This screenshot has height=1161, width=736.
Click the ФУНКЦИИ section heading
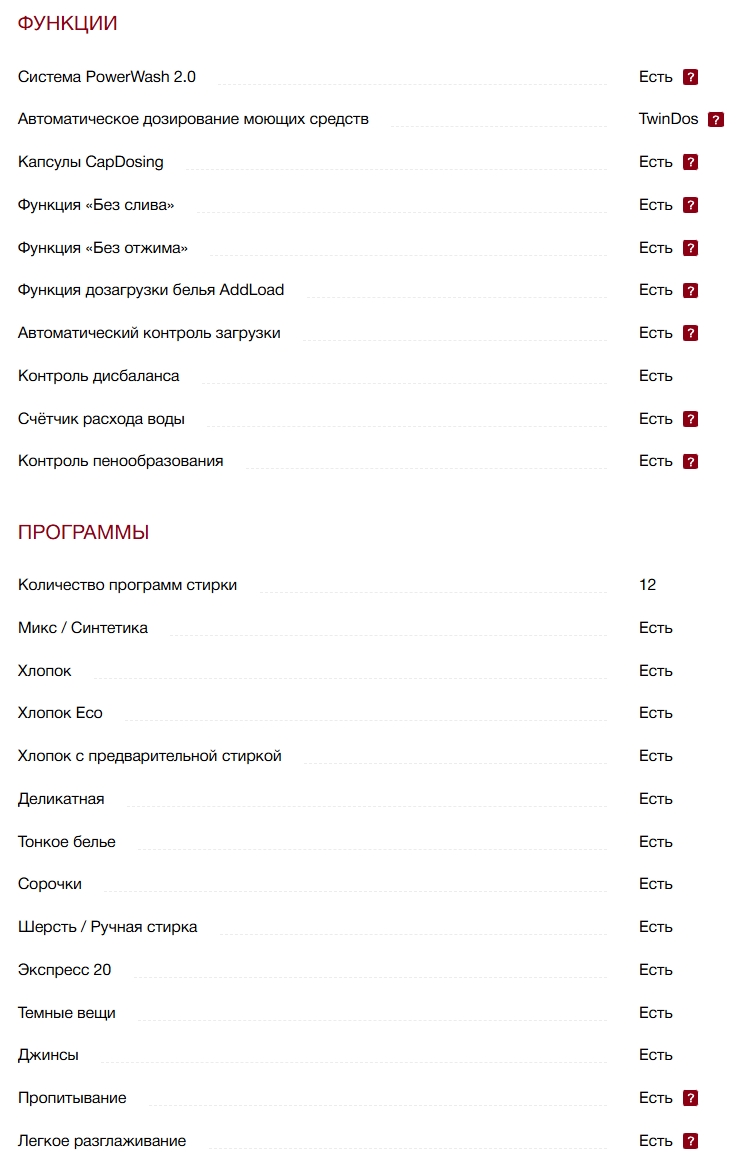(x=67, y=23)
